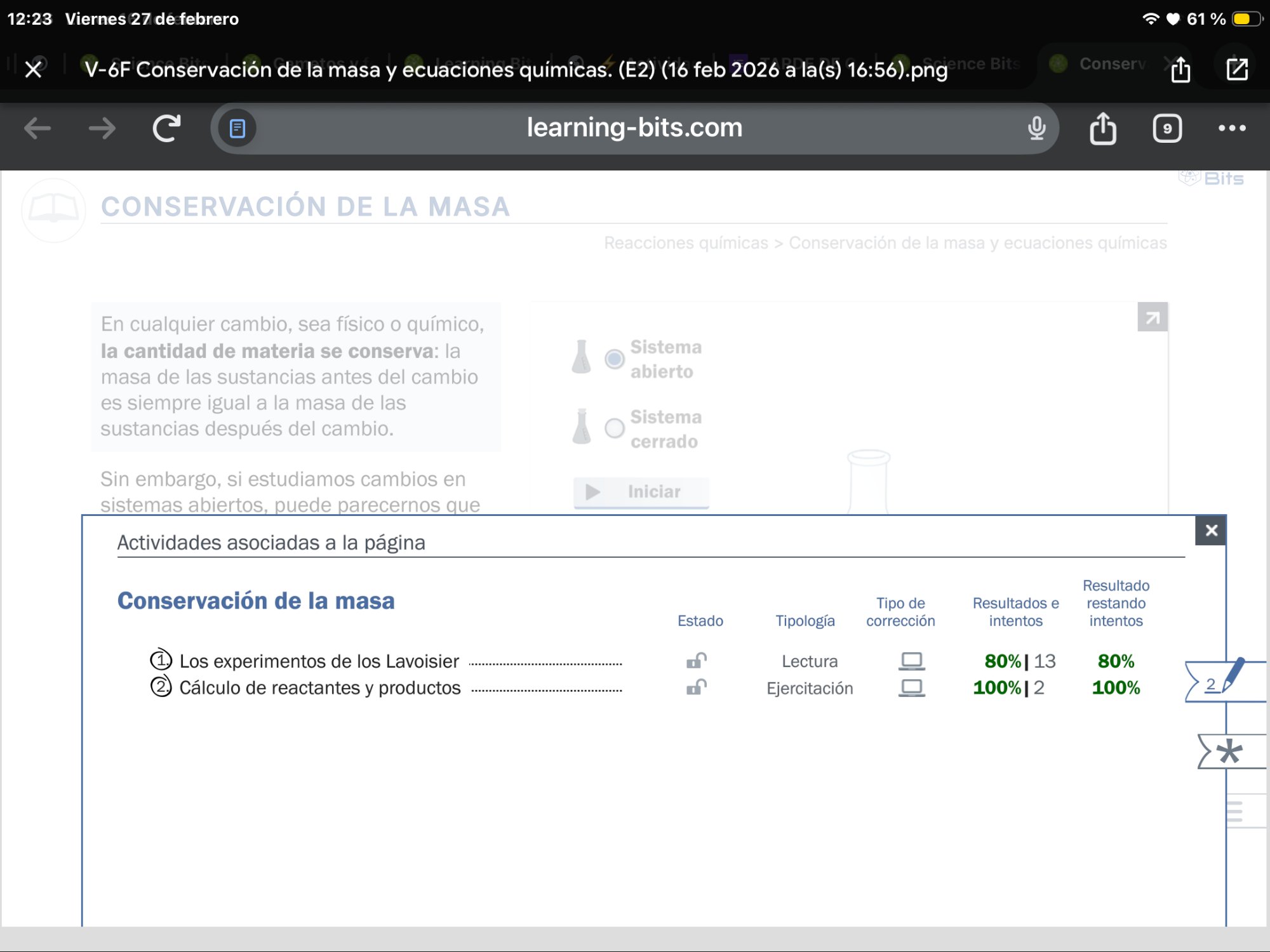1270x952 pixels.
Task: Close the PNG image preview with X
Action: (33, 69)
